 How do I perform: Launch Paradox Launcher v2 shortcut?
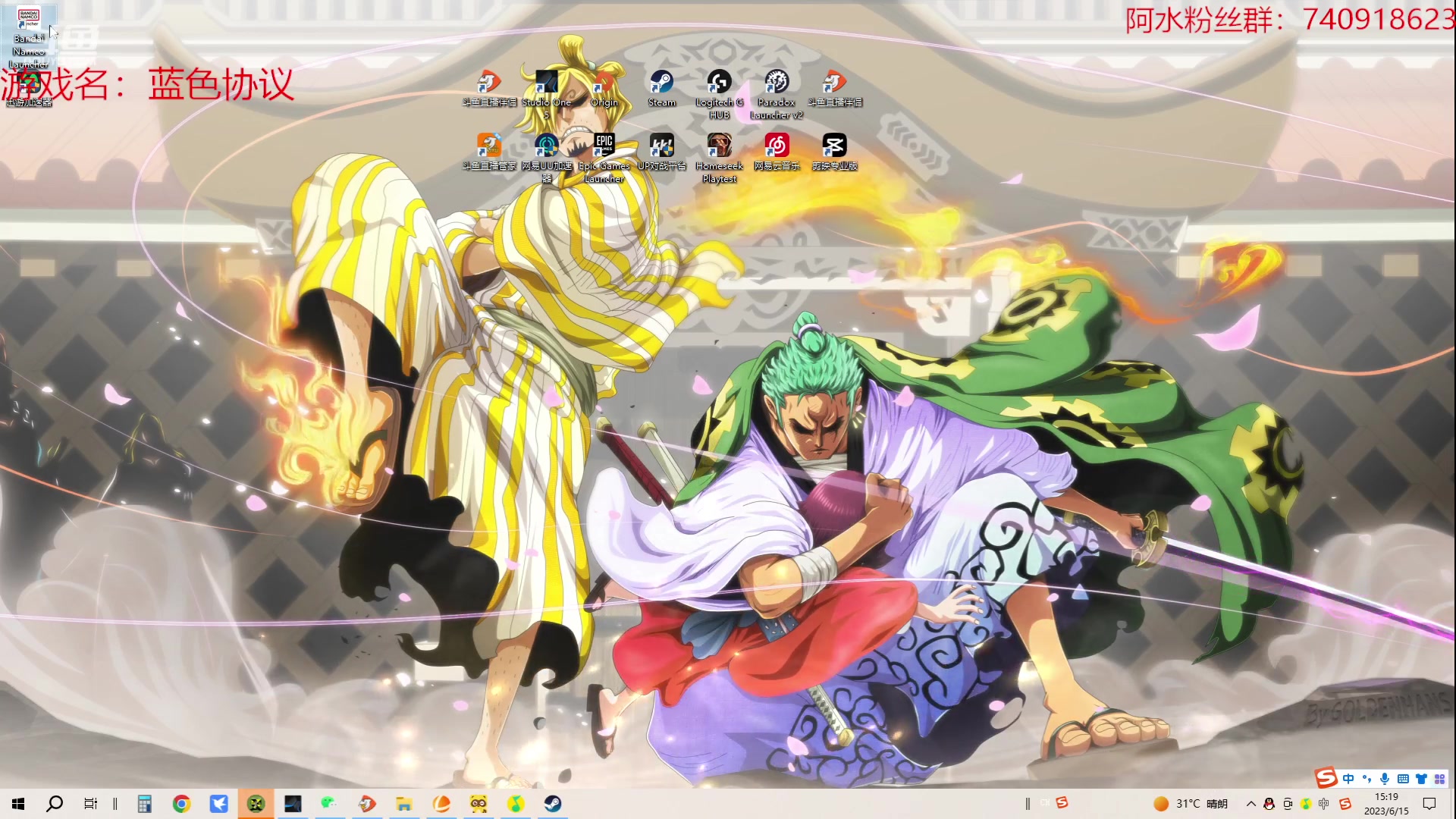tap(777, 94)
